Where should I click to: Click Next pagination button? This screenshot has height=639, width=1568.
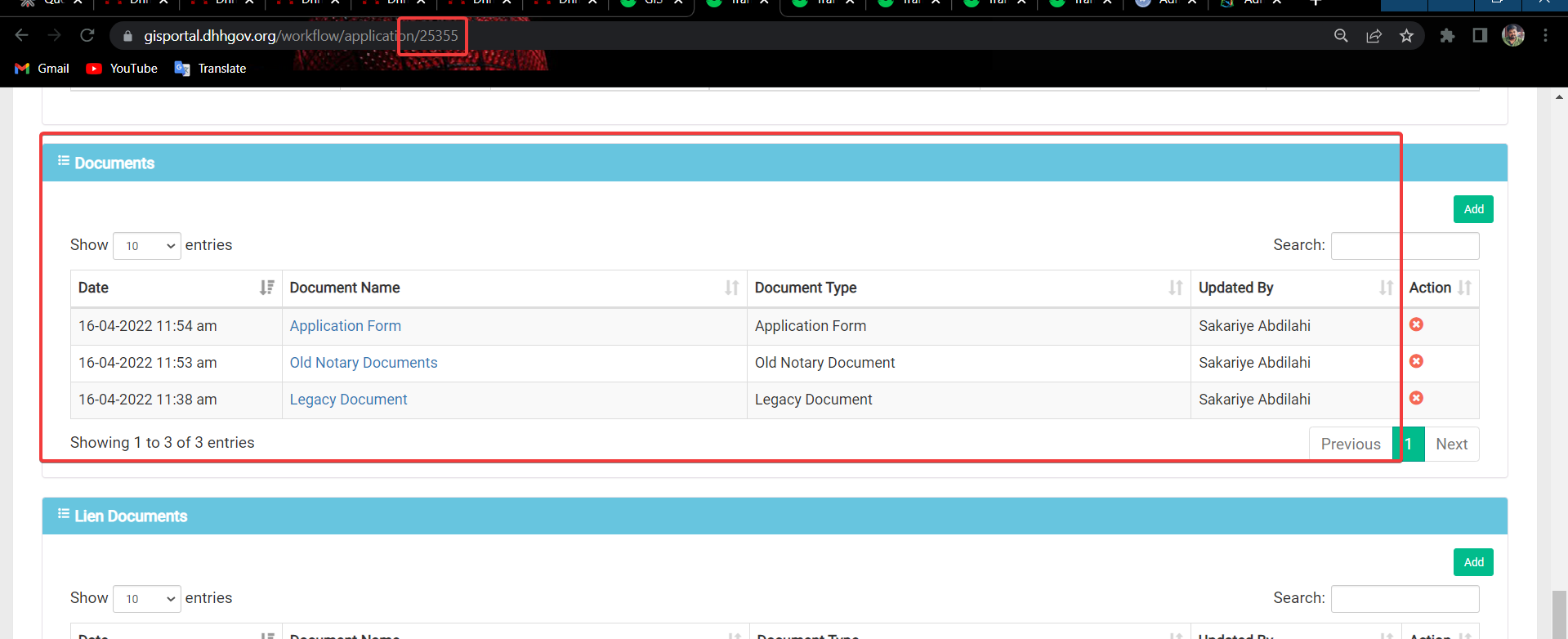click(x=1451, y=444)
